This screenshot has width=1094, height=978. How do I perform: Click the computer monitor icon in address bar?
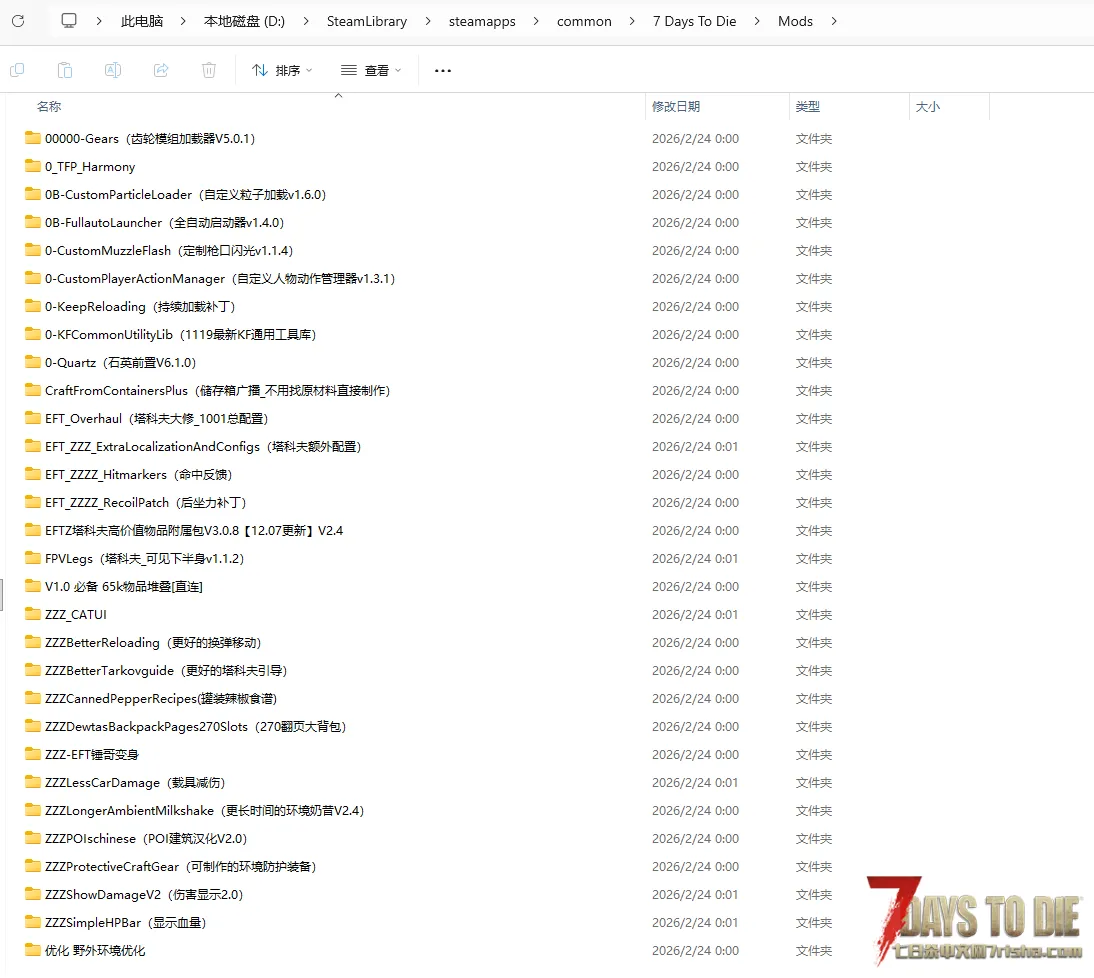[69, 21]
